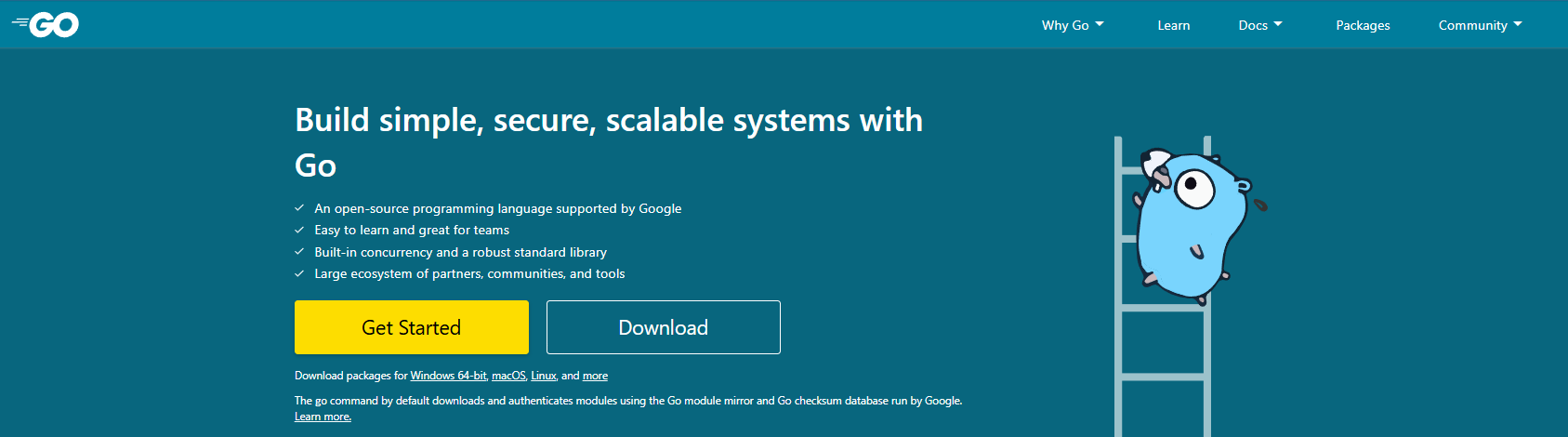Expand the Docs dropdown arrow
Screen dimensions: 1568x437
coord(1278,24)
